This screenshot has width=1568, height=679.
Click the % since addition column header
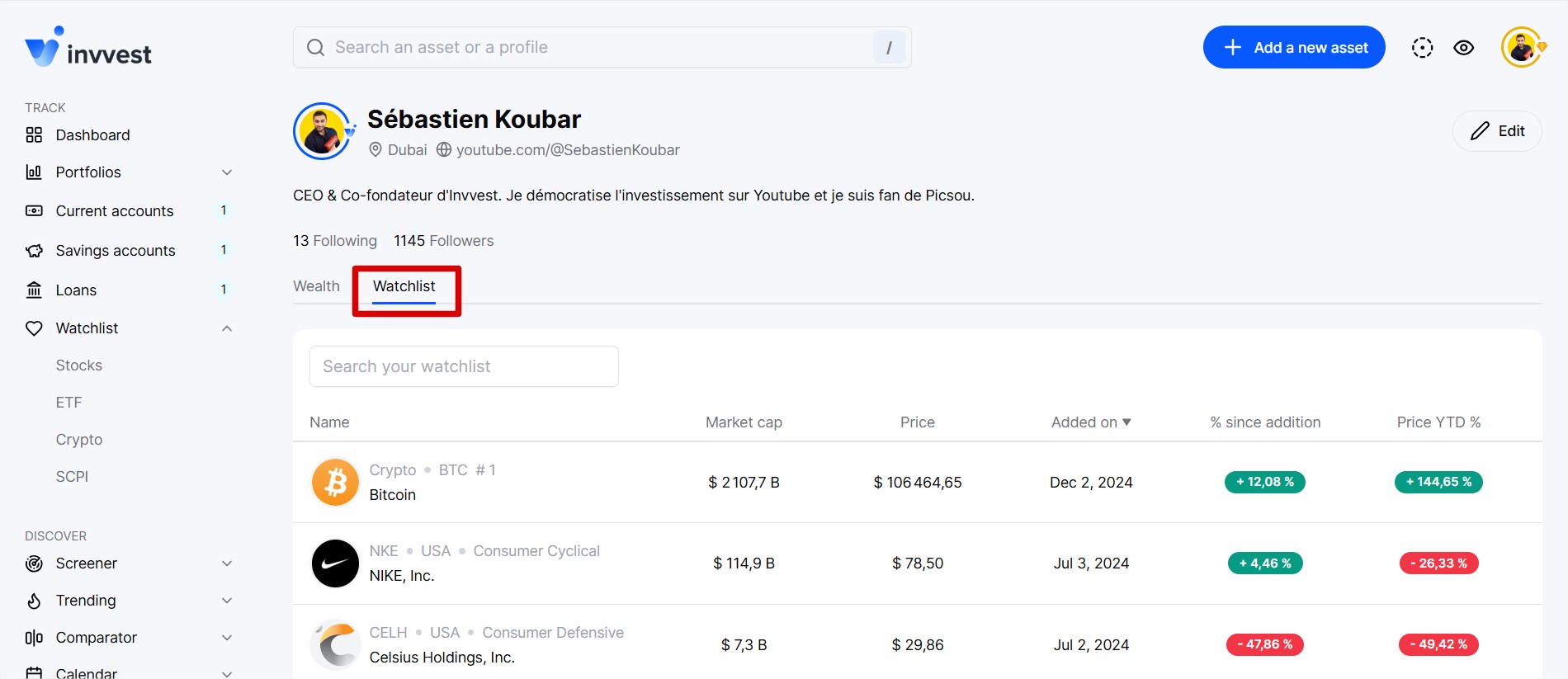tap(1265, 422)
